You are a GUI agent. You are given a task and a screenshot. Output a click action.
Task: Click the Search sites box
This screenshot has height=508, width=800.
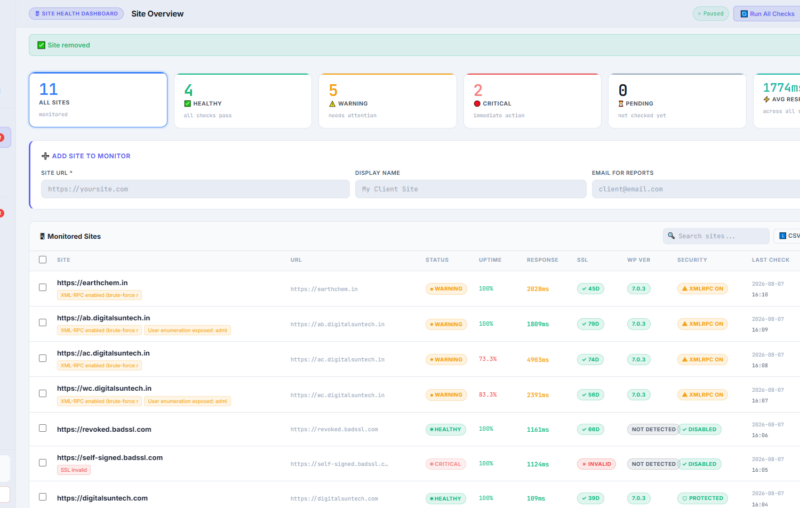point(716,236)
